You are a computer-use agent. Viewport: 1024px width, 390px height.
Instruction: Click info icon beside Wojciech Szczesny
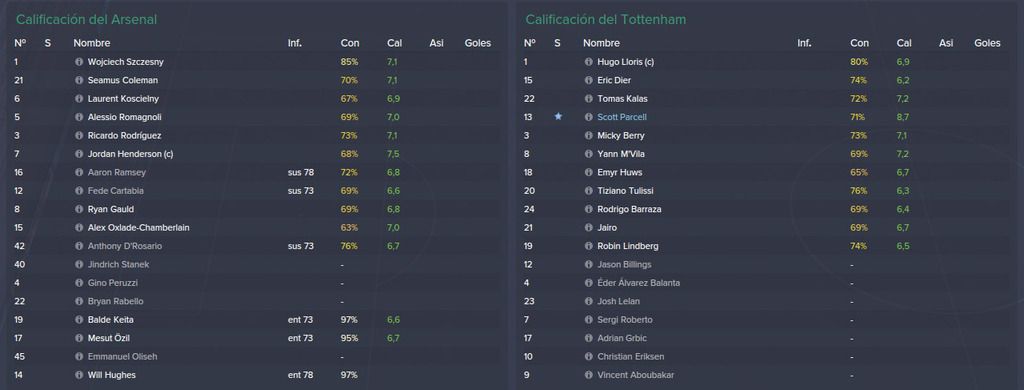pyautogui.click(x=79, y=62)
